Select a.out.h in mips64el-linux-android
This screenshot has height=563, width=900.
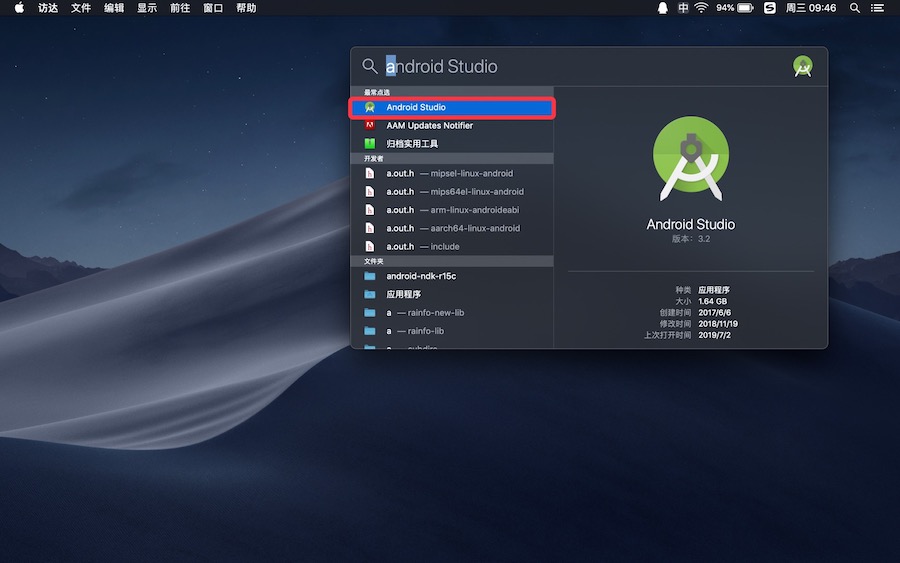[x=452, y=192]
